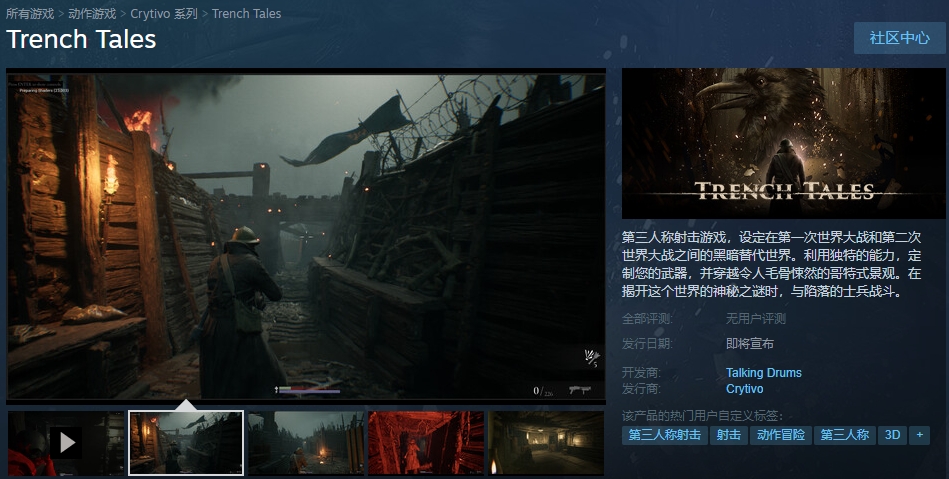Viewport: 949px width, 479px height.
Task: Click the 即将宣布 release date text
Action: tap(750, 343)
